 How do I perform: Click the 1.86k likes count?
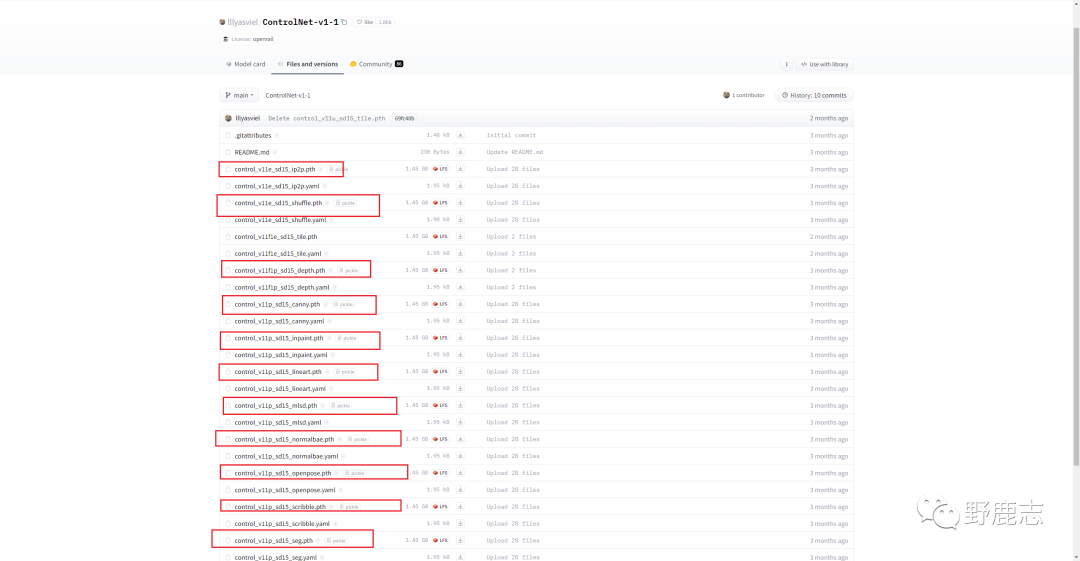point(385,22)
